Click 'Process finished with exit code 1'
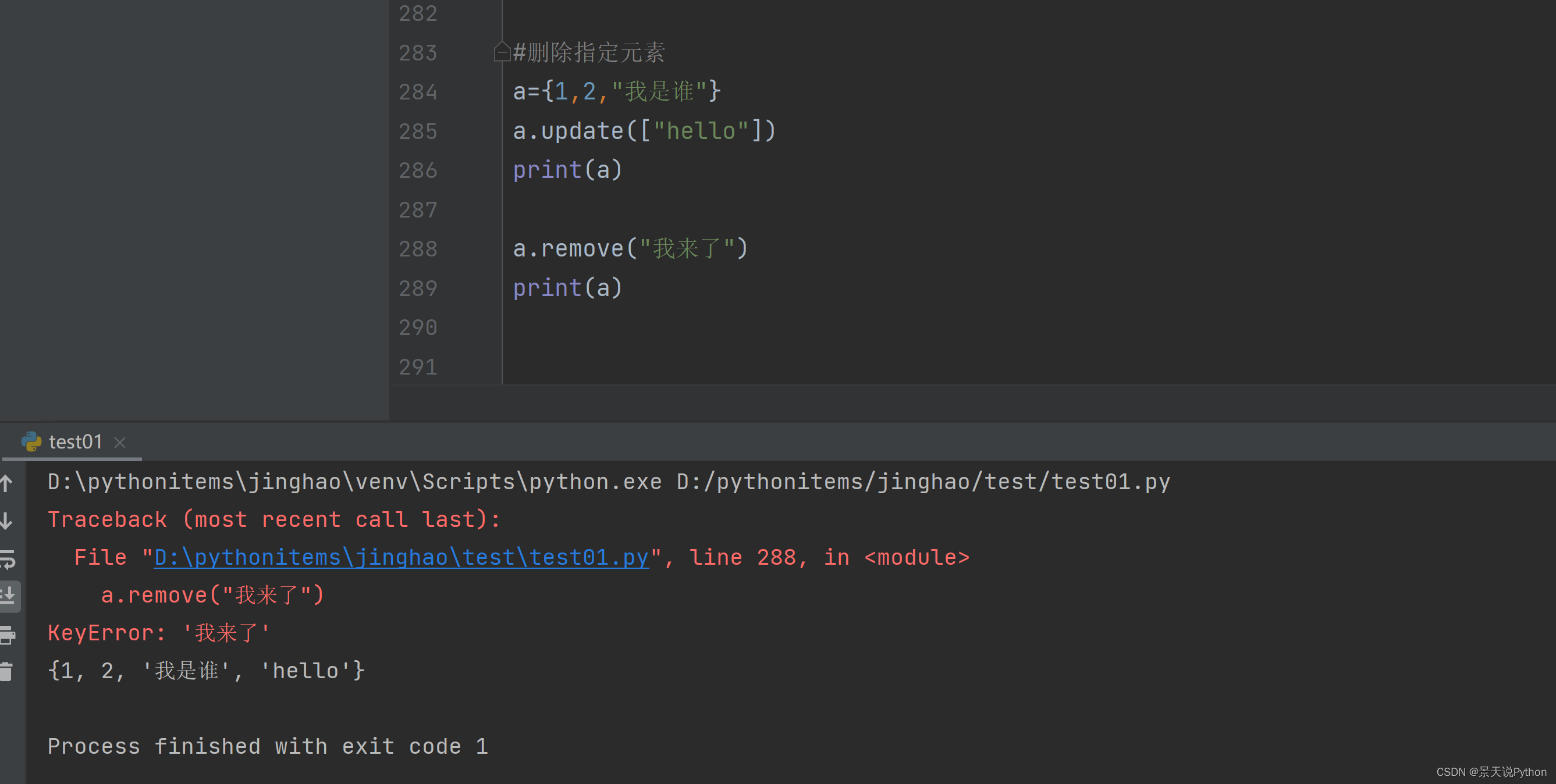 (268, 746)
